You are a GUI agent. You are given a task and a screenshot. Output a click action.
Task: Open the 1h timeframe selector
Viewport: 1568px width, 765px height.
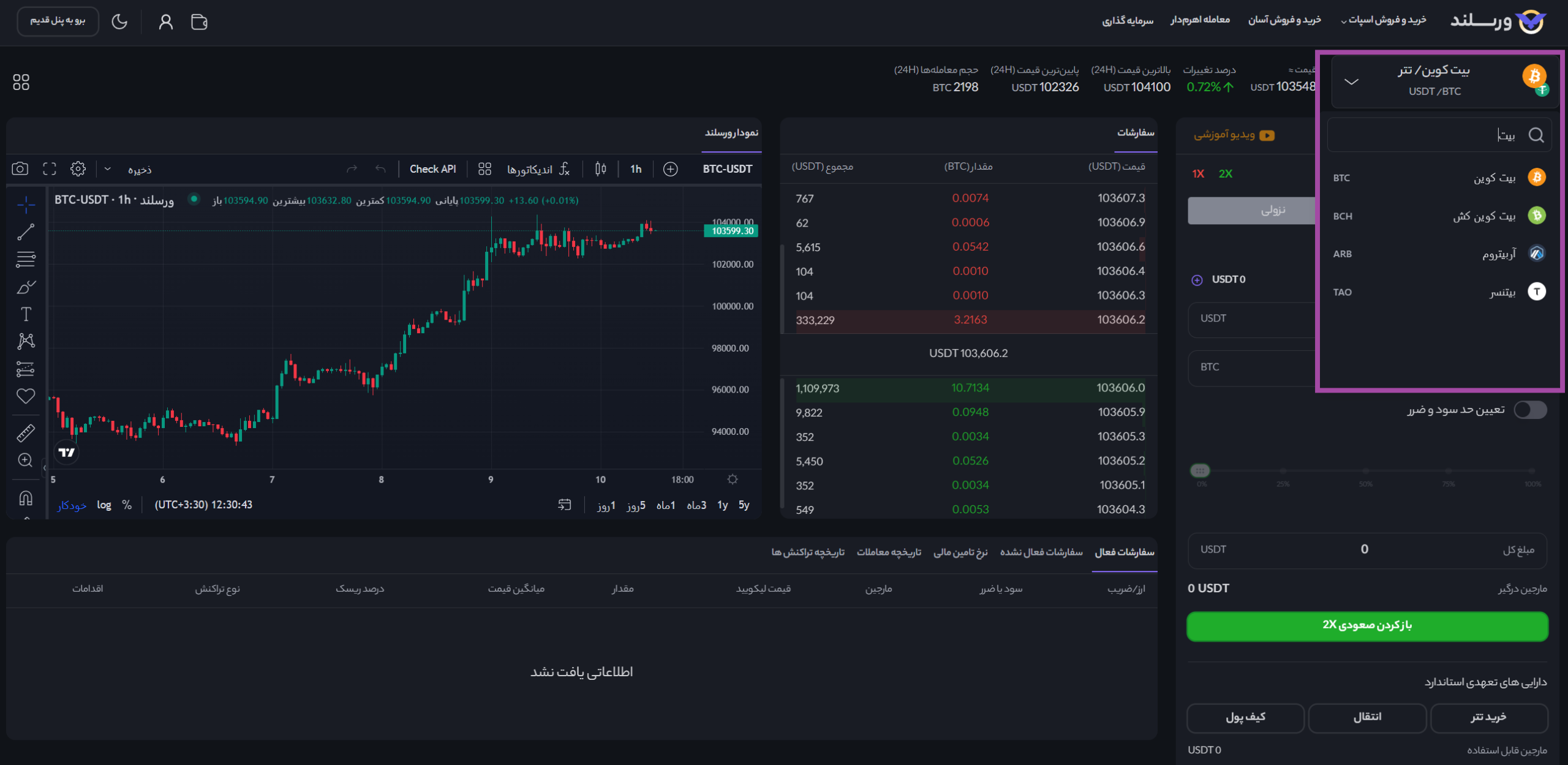(x=636, y=169)
